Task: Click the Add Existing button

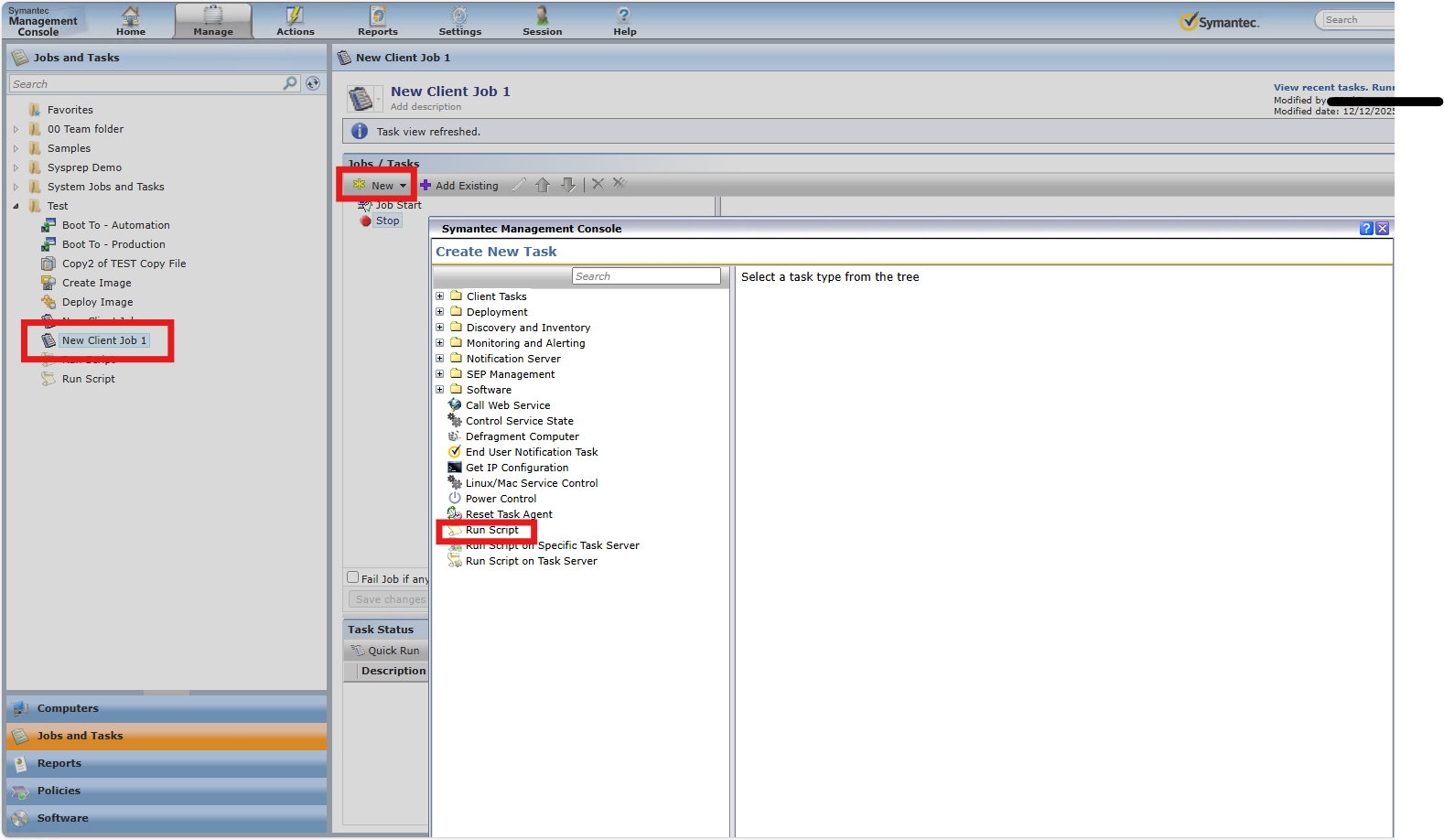Action: (x=459, y=186)
